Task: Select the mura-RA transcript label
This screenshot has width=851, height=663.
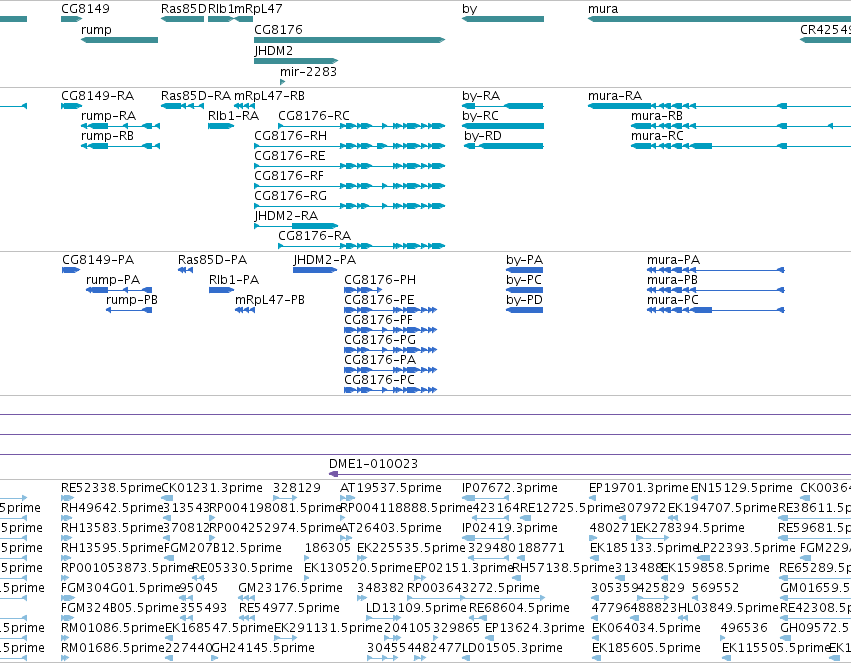Action: click(x=615, y=95)
